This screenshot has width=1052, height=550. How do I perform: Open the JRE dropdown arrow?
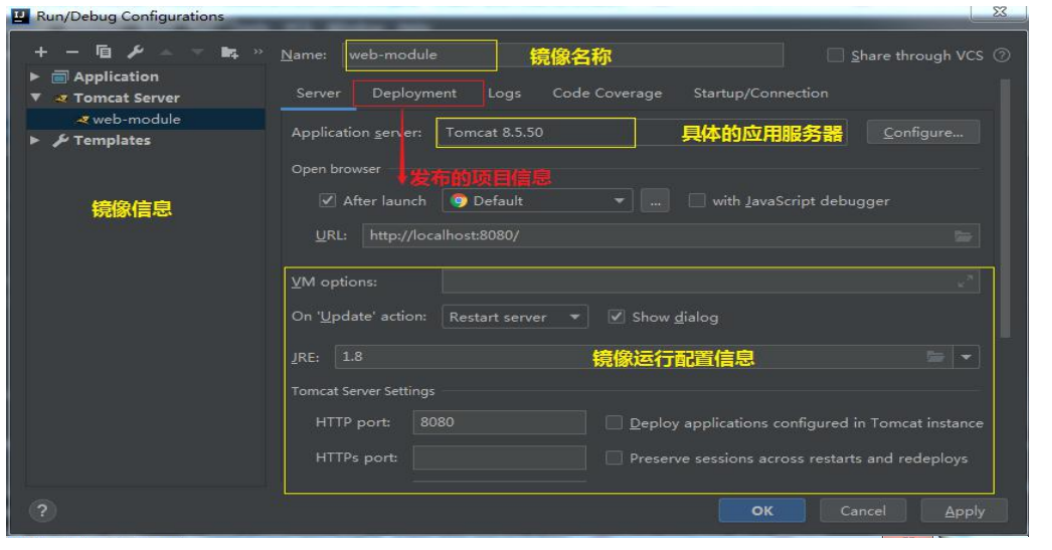pos(966,357)
